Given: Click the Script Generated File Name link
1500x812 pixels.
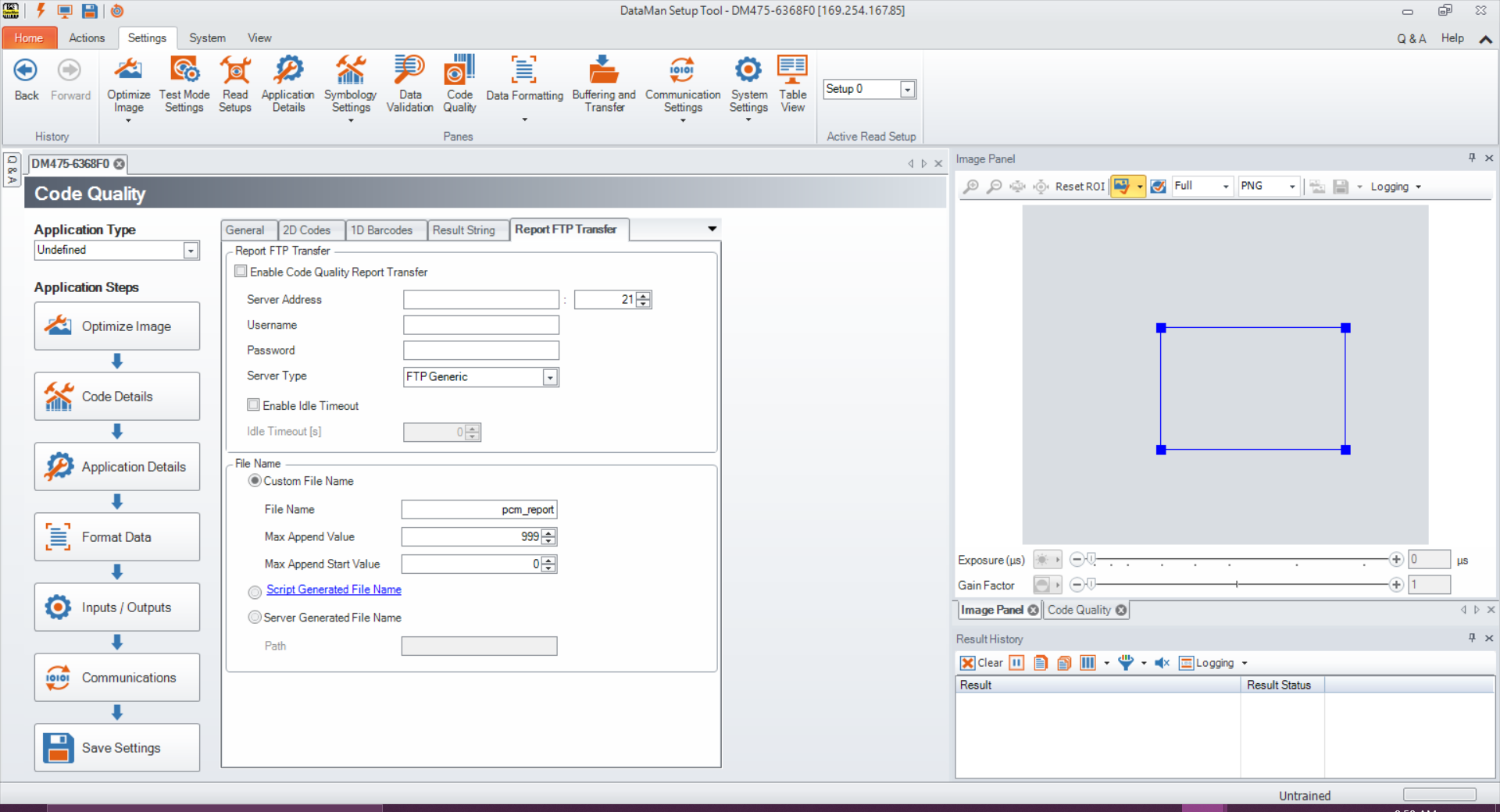Looking at the screenshot, I should tap(334, 589).
